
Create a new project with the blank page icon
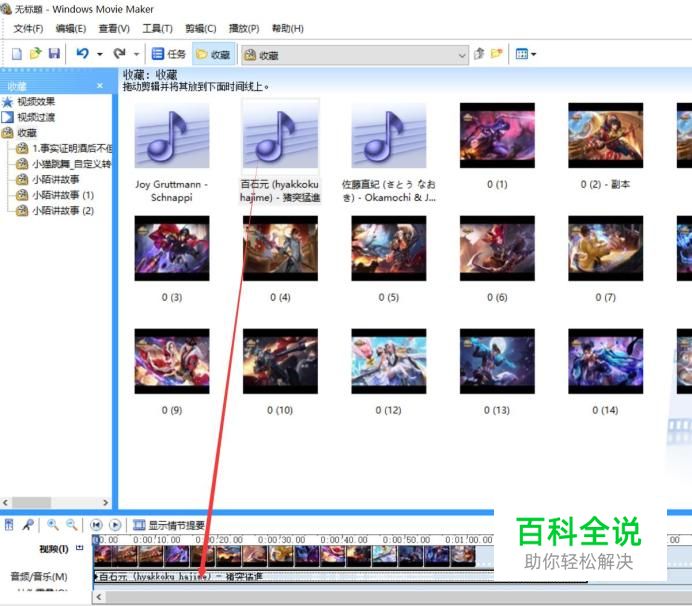(x=16, y=54)
